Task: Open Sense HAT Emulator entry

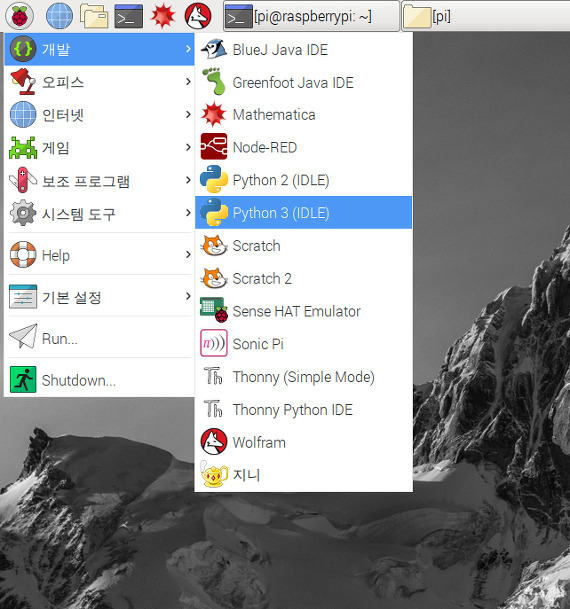Action: (x=303, y=311)
